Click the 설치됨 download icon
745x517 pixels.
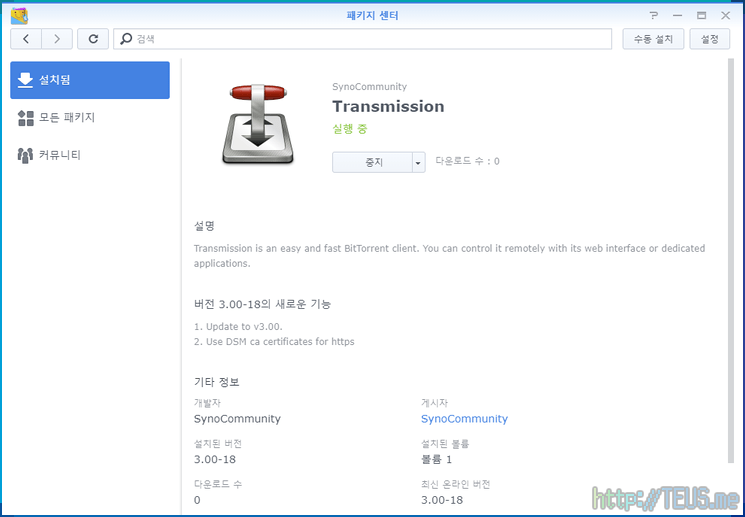25,80
